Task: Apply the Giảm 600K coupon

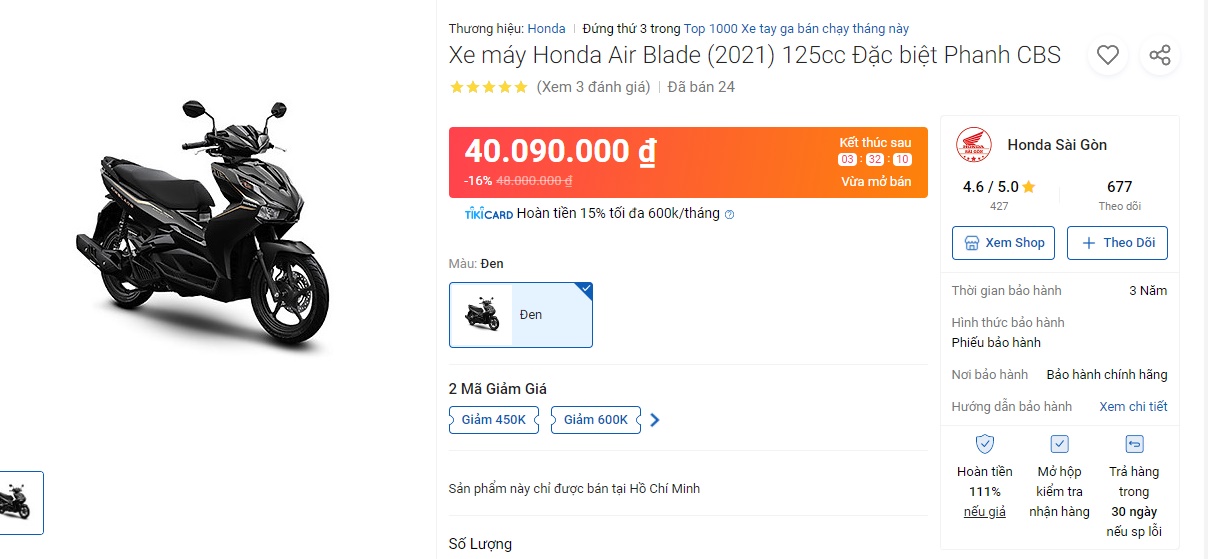Action: point(596,420)
